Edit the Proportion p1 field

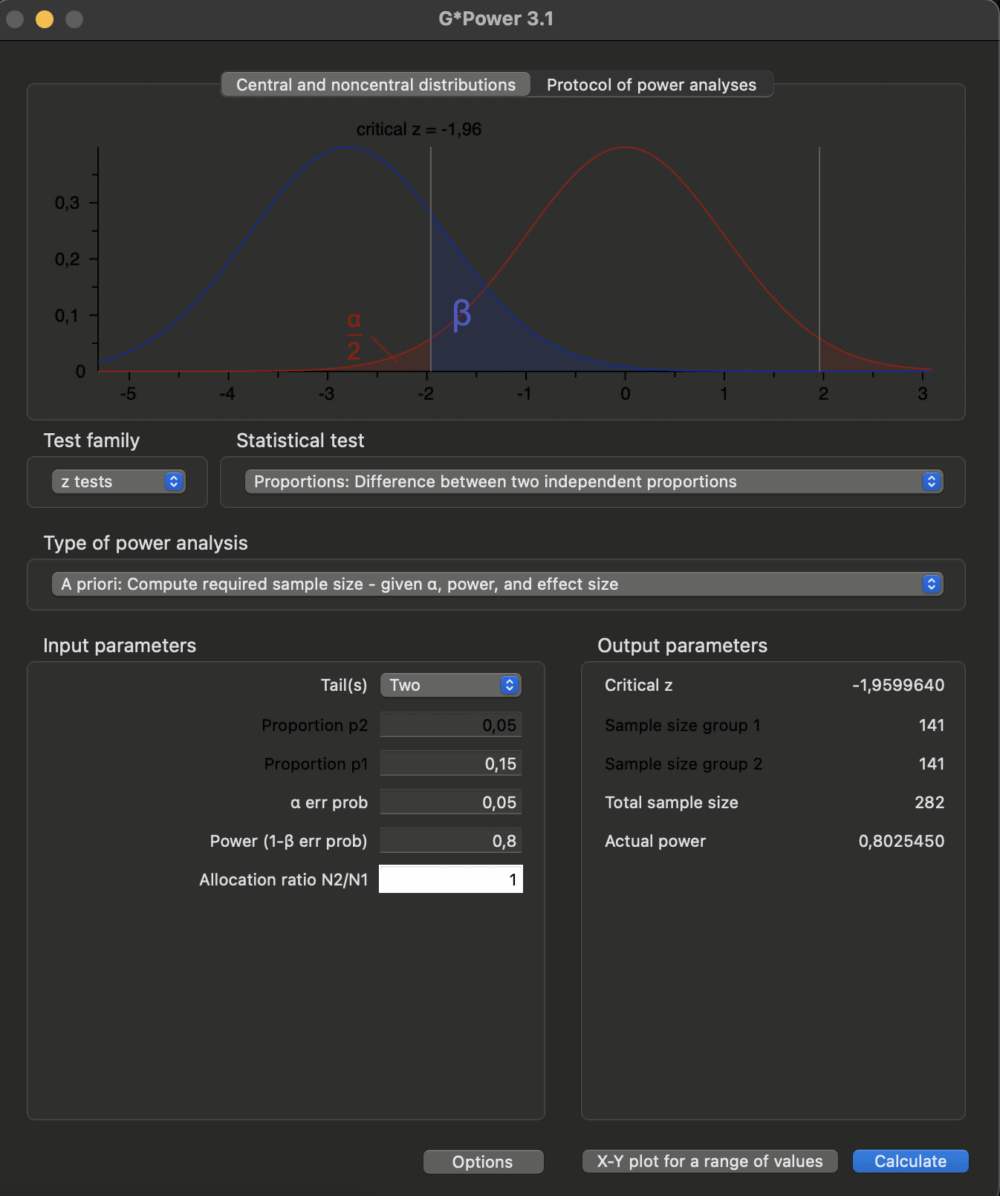point(451,764)
